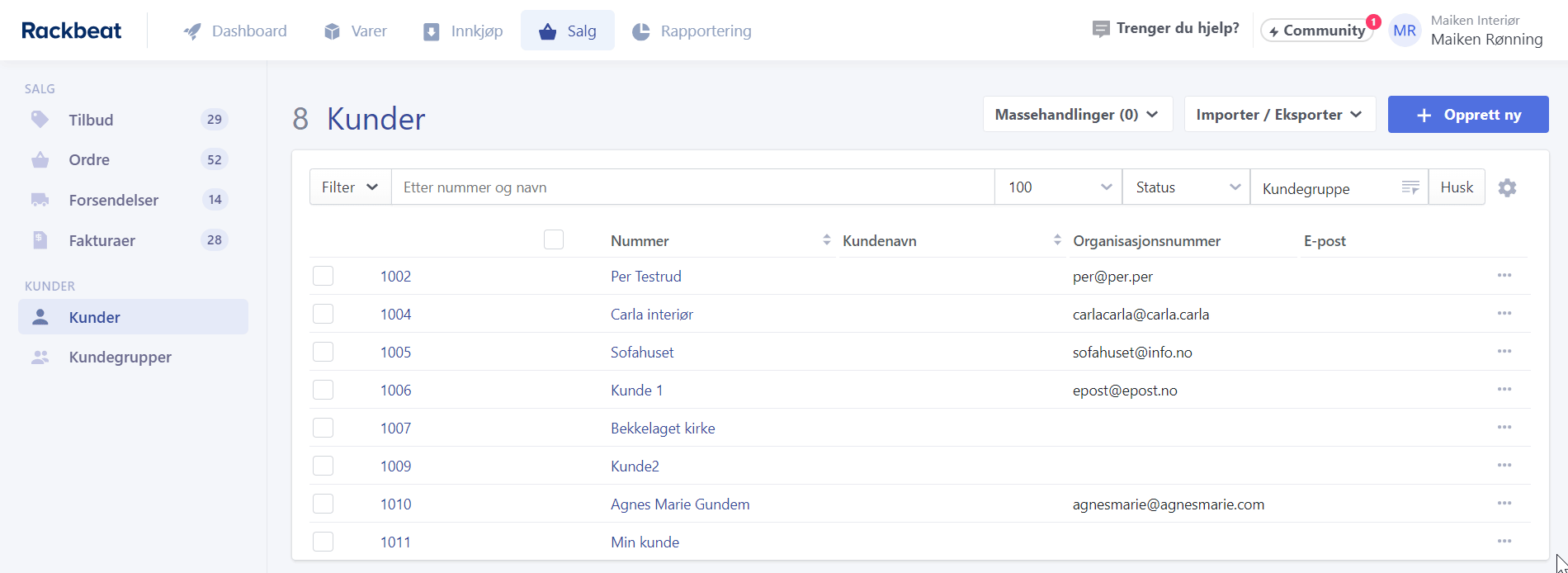Tick the checkbox for customer 1002
Viewport: 1568px width, 573px height.
pyautogui.click(x=323, y=276)
